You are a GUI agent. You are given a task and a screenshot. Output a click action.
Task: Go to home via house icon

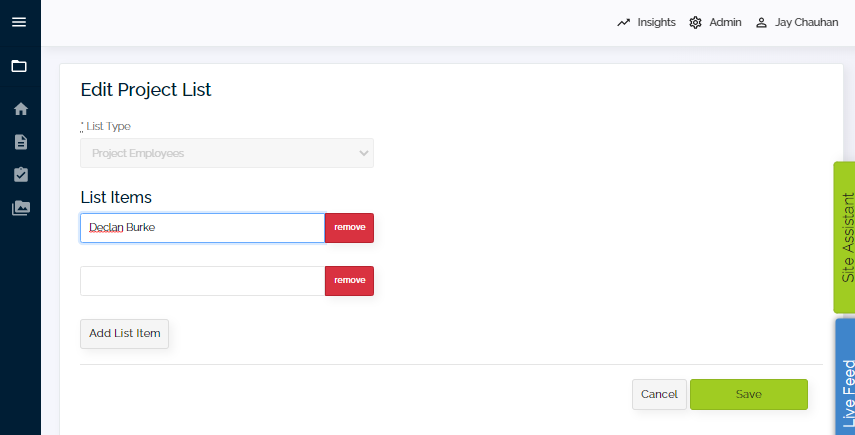pyautogui.click(x=21, y=109)
